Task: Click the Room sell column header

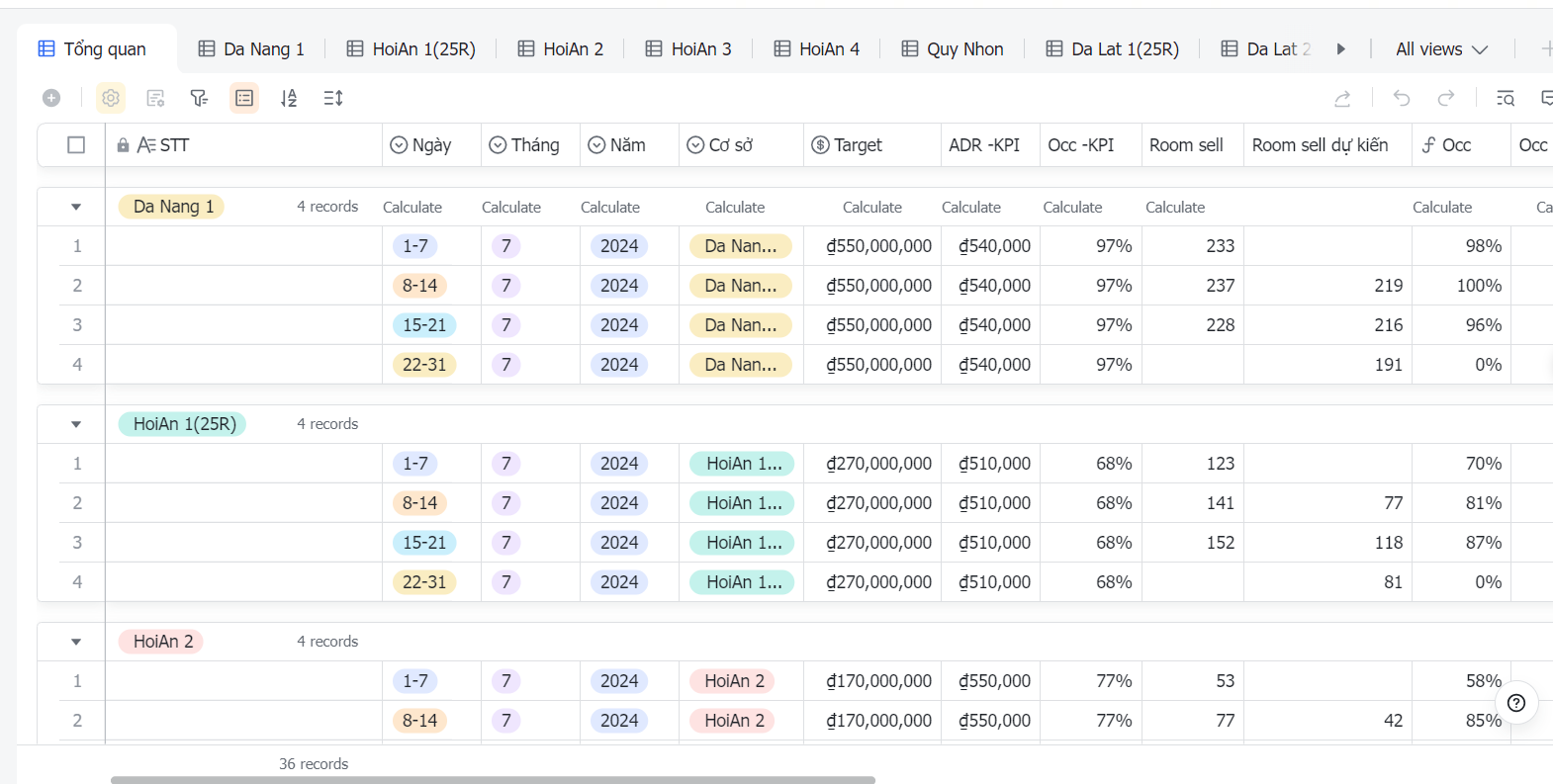Action: coord(1193,145)
